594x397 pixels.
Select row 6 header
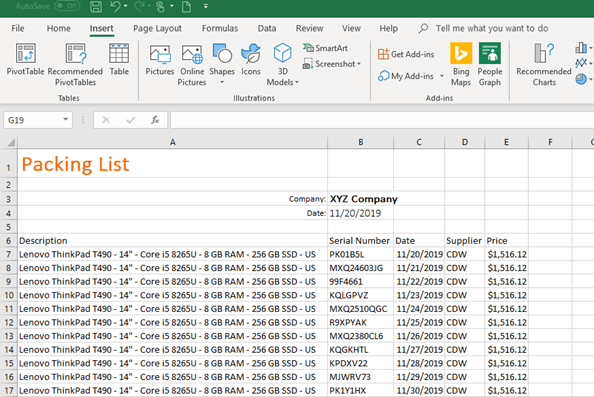pyautogui.click(x=8, y=241)
